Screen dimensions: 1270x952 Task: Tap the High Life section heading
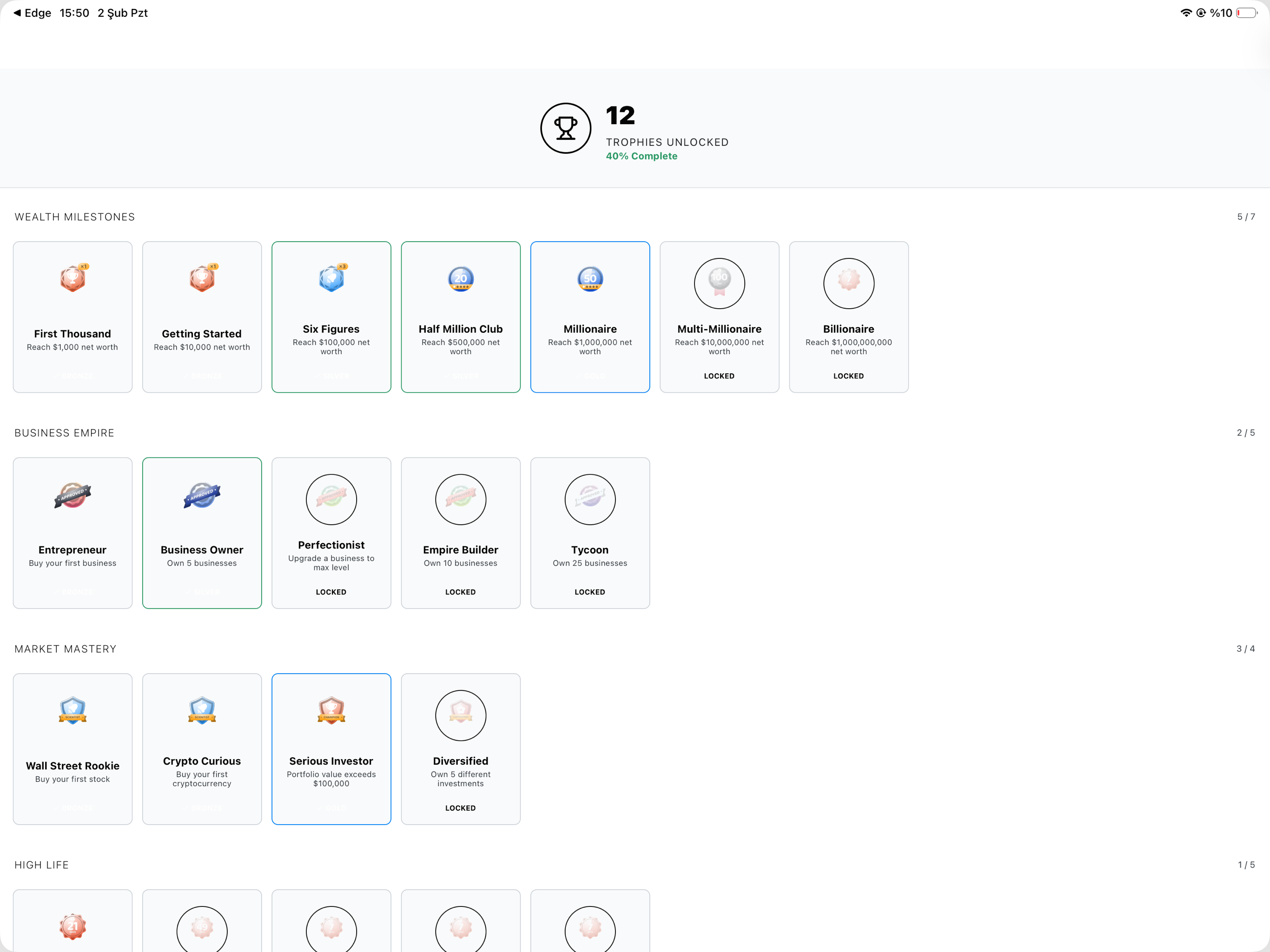[x=41, y=865]
